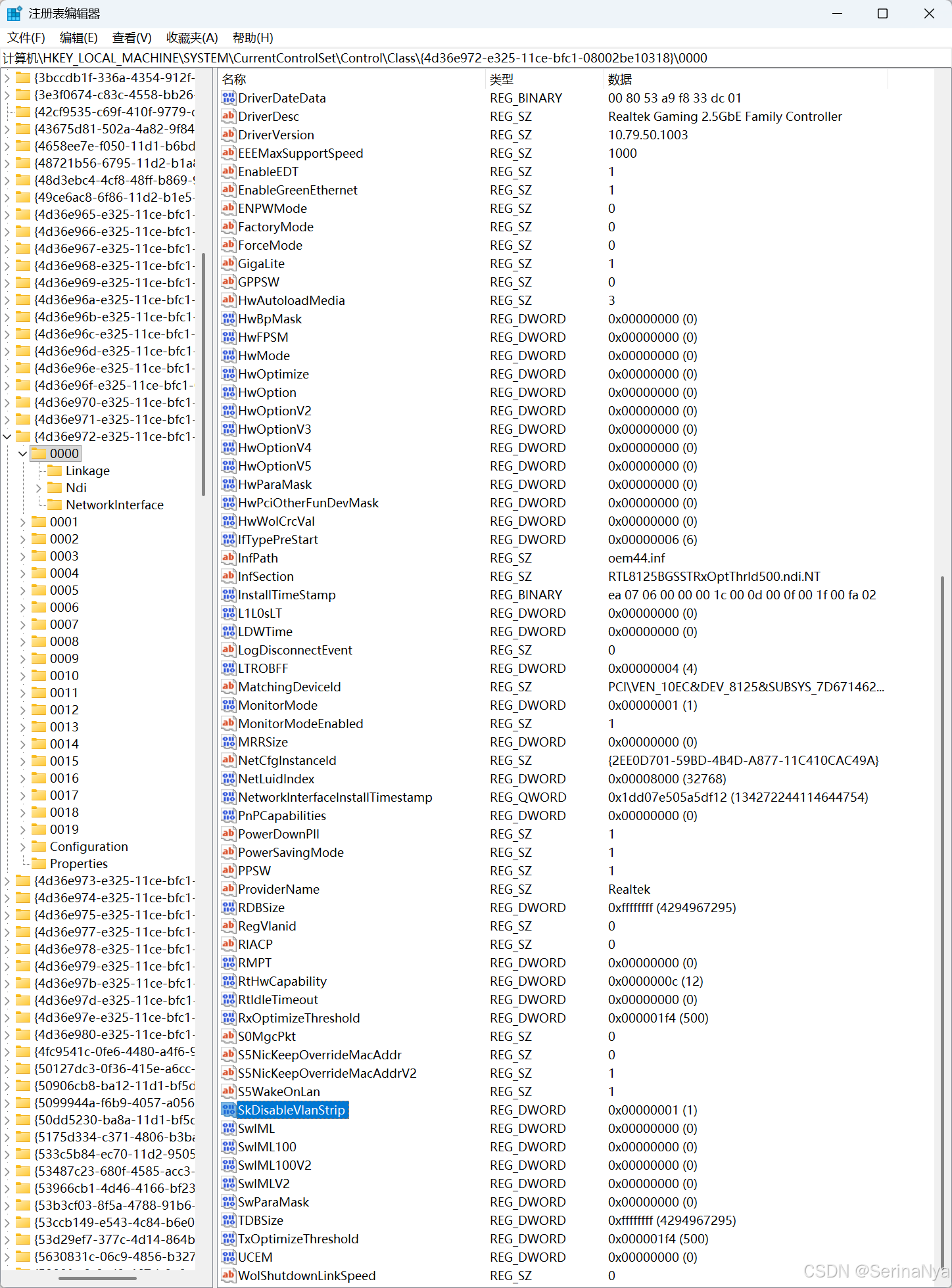Select the MonitorModeEnabled value name
This screenshot has height=1288, width=952.
[x=300, y=724]
